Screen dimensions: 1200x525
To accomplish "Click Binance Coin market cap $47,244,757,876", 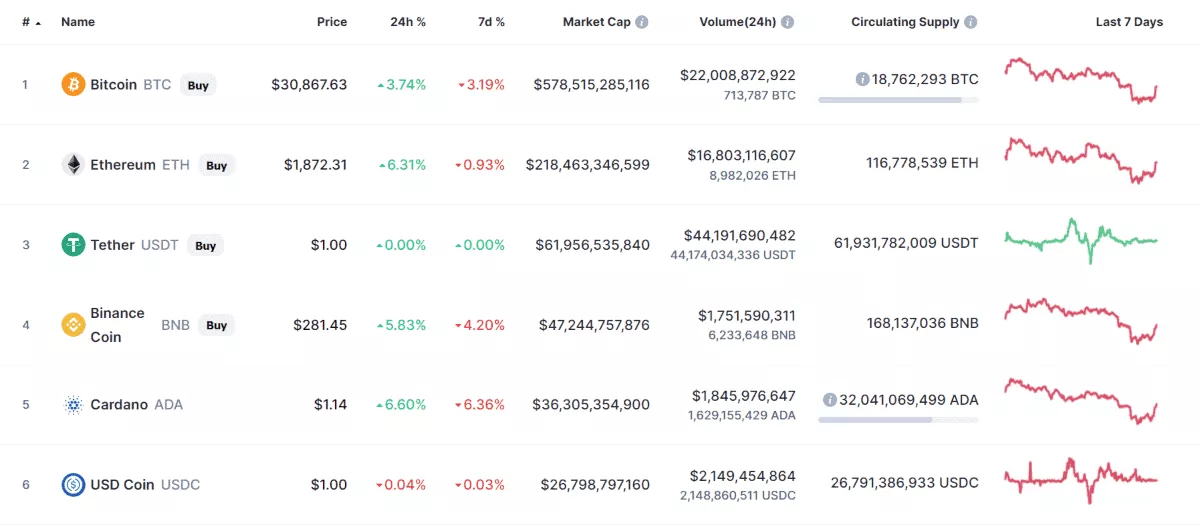I will coord(596,325).
